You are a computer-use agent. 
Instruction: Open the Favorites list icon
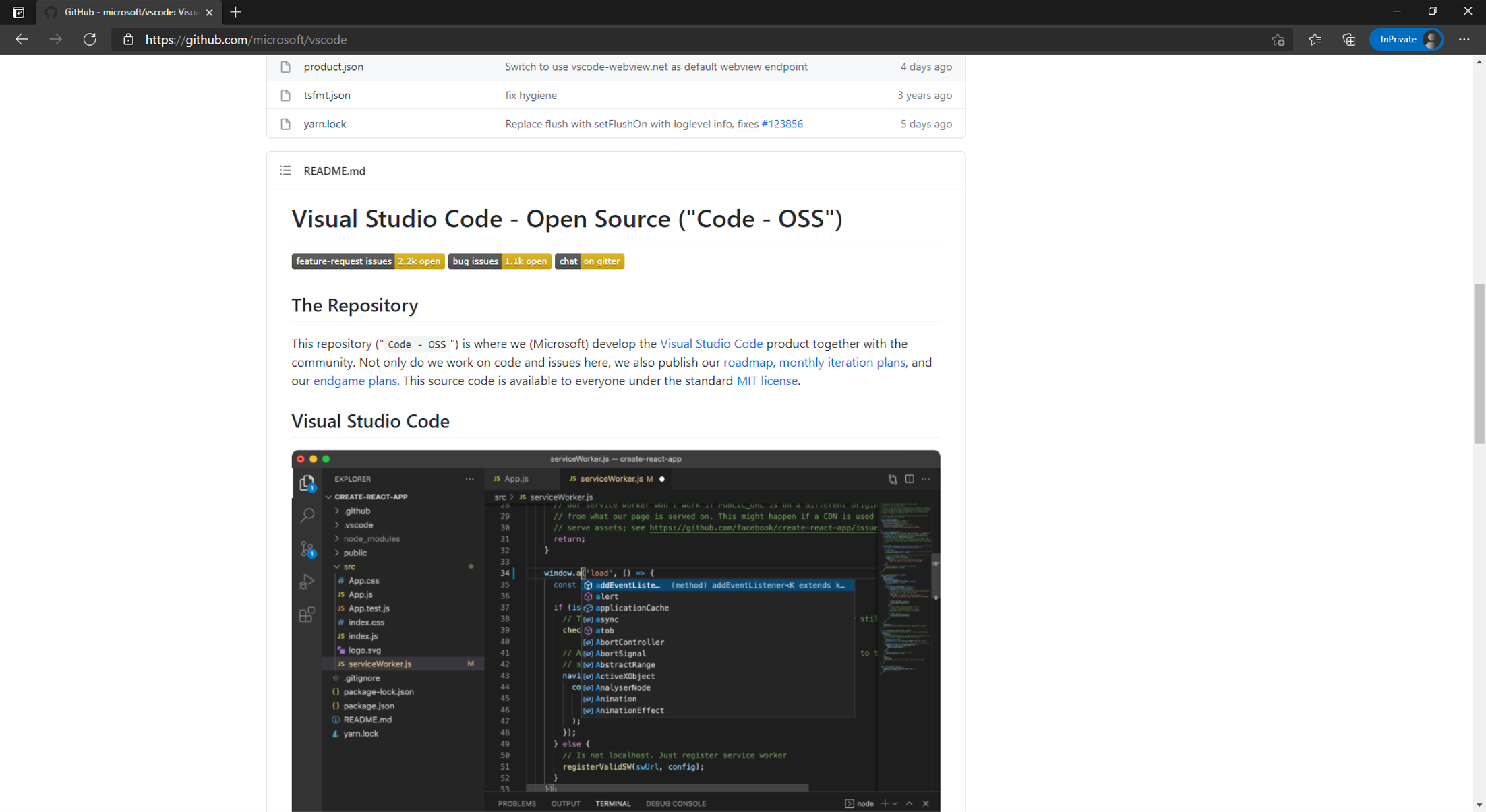click(x=1314, y=40)
